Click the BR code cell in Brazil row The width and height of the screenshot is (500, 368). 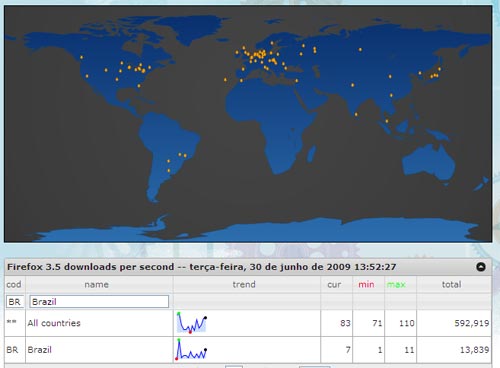12,350
